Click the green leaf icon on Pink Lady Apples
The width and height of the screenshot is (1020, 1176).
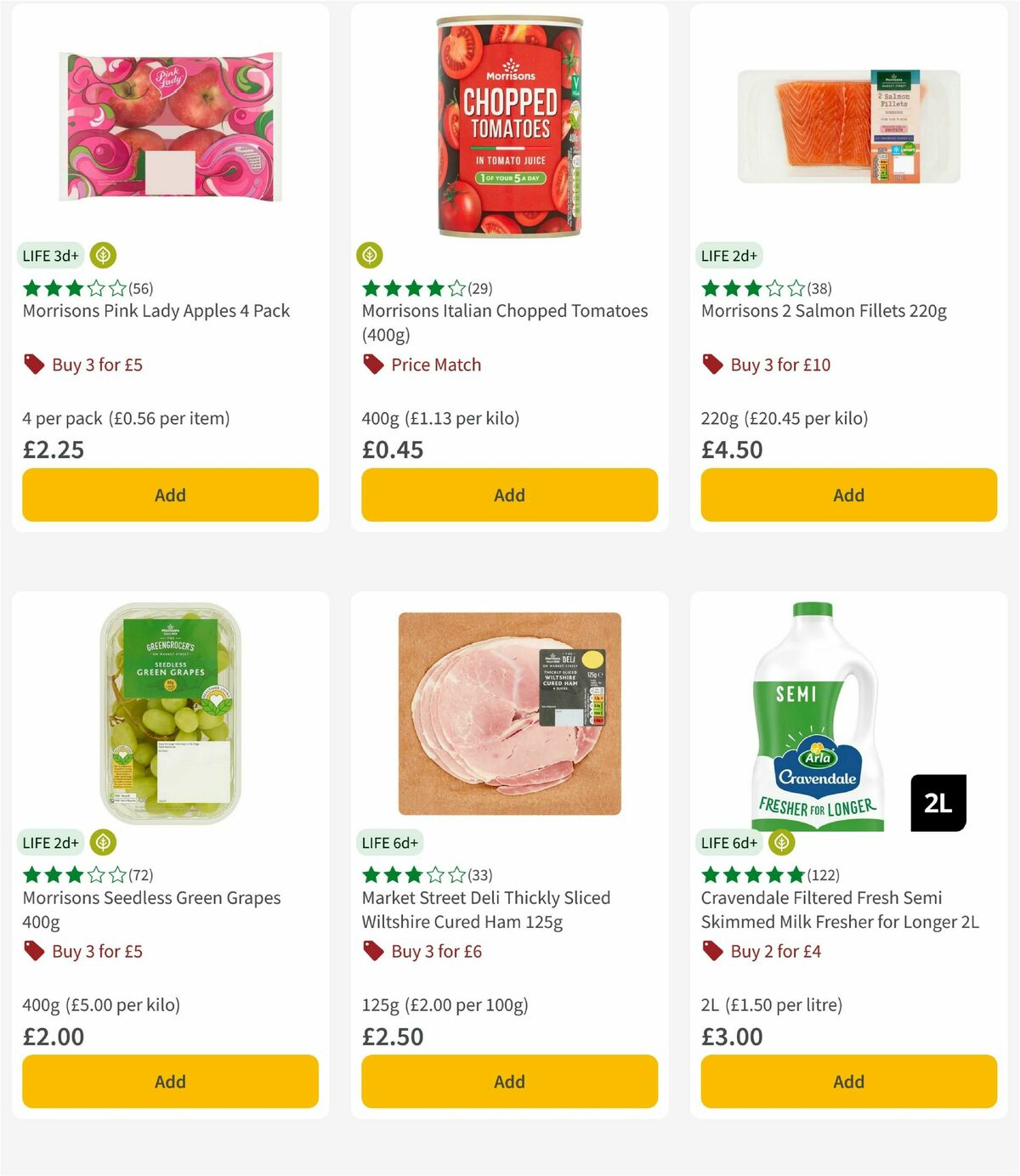click(102, 255)
